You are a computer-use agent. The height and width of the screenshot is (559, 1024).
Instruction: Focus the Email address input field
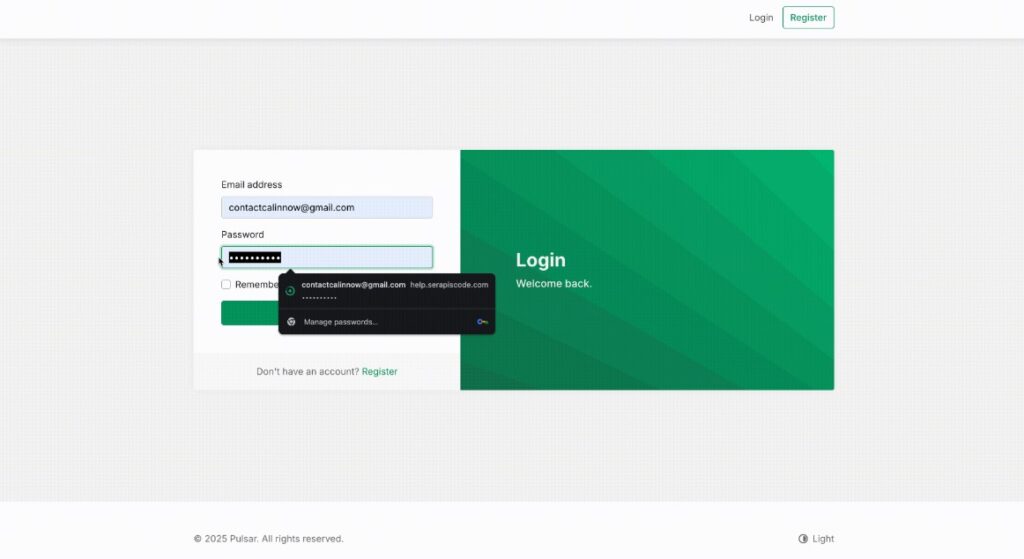tap(327, 208)
